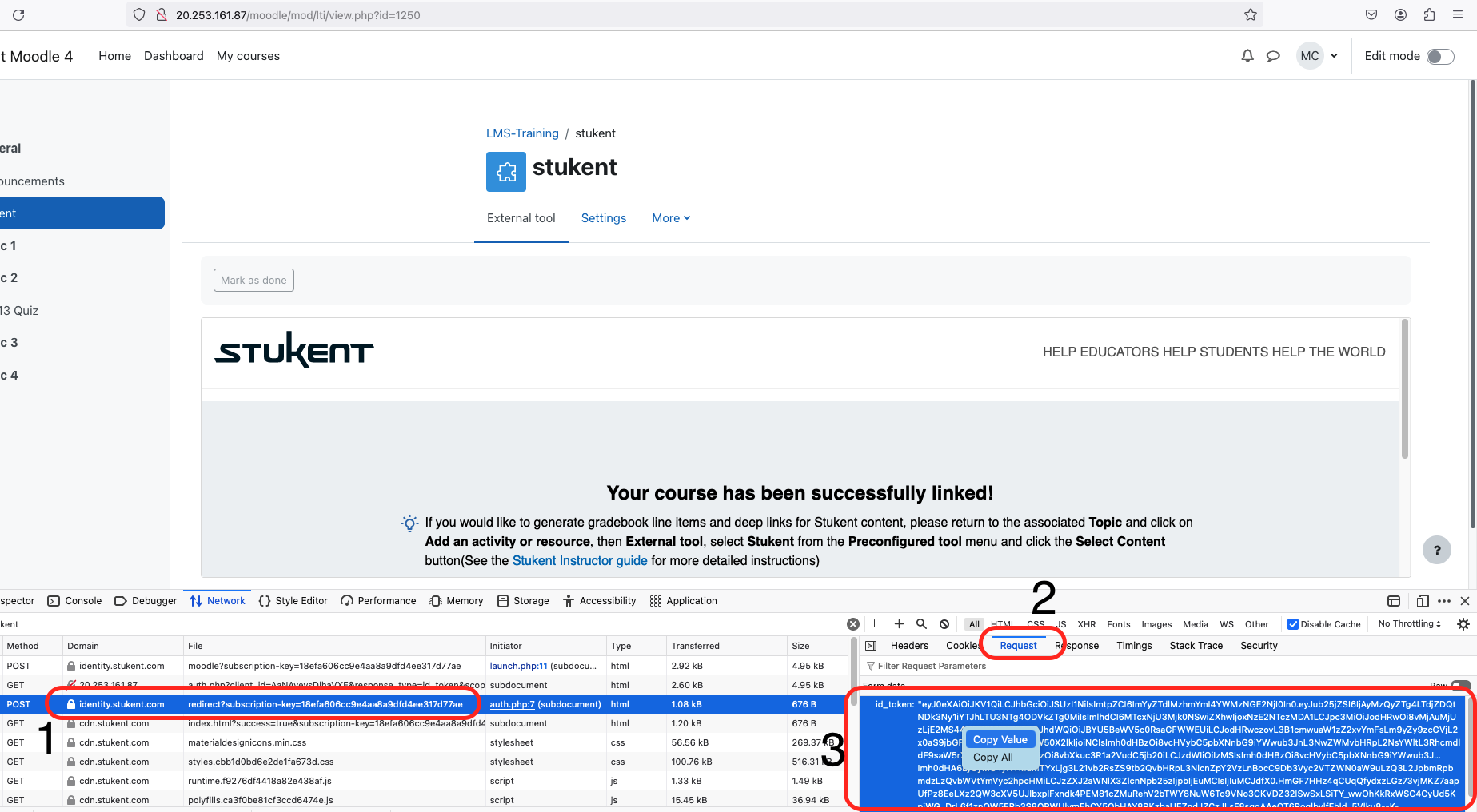Image resolution: width=1477 pixels, height=812 pixels.
Task: Open the Pocket save icon in the browser toolbar
Action: [1371, 14]
